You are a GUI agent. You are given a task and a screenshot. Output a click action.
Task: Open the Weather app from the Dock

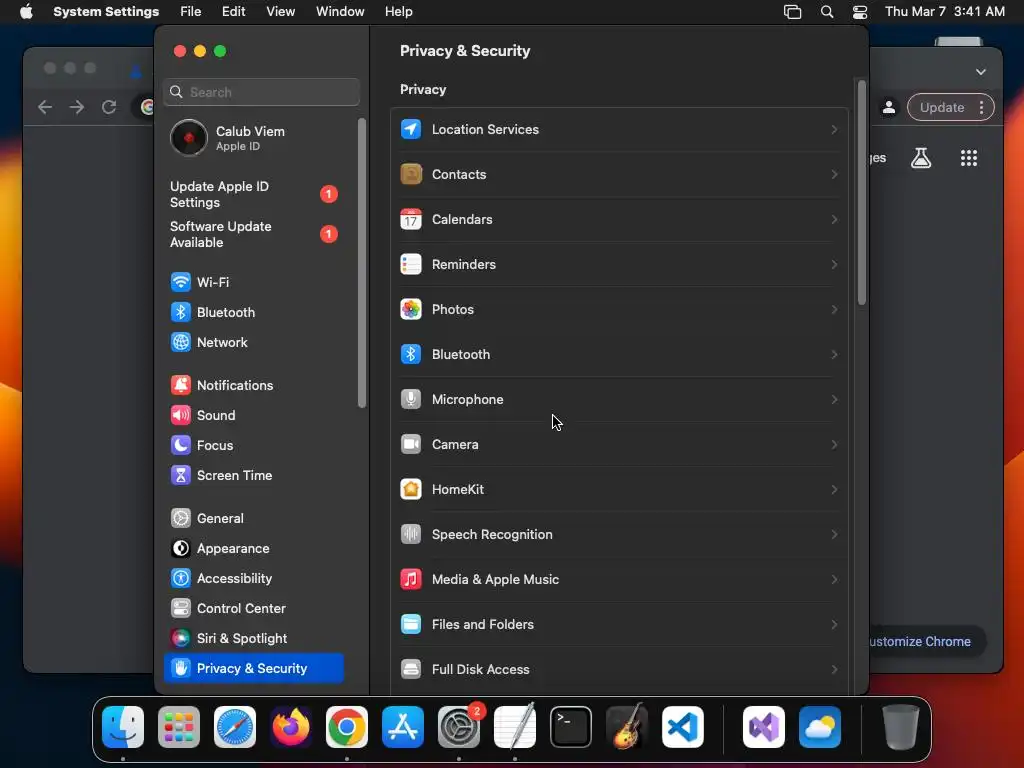coord(820,727)
